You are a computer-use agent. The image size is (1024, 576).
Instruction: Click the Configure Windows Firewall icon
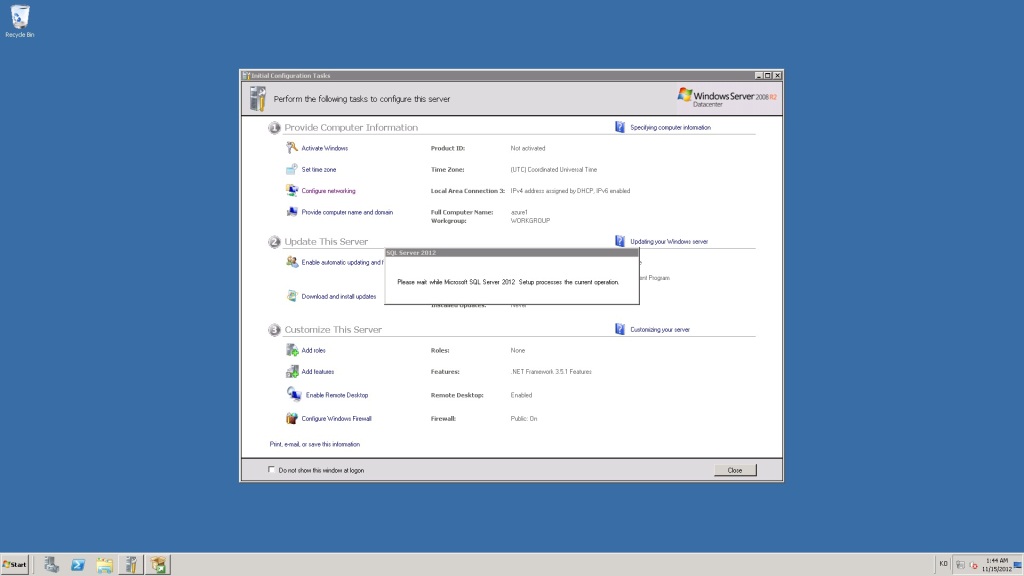click(x=291, y=418)
